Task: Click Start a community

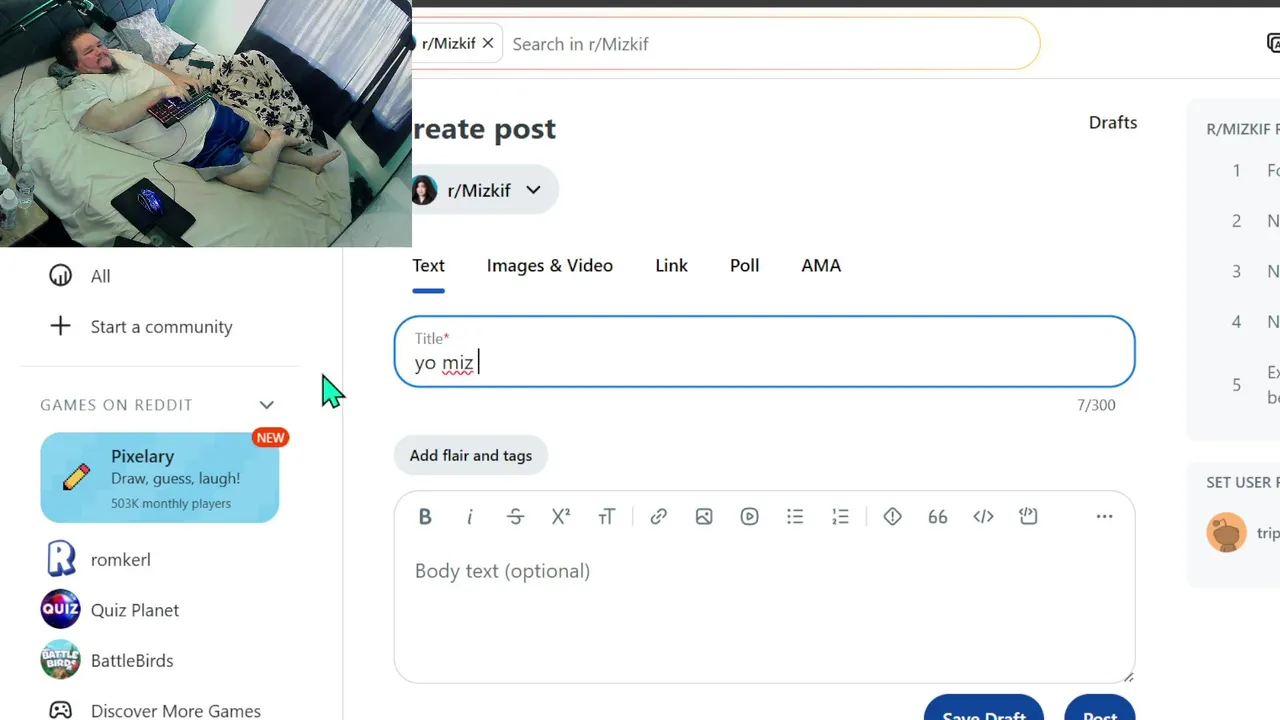Action: point(162,327)
